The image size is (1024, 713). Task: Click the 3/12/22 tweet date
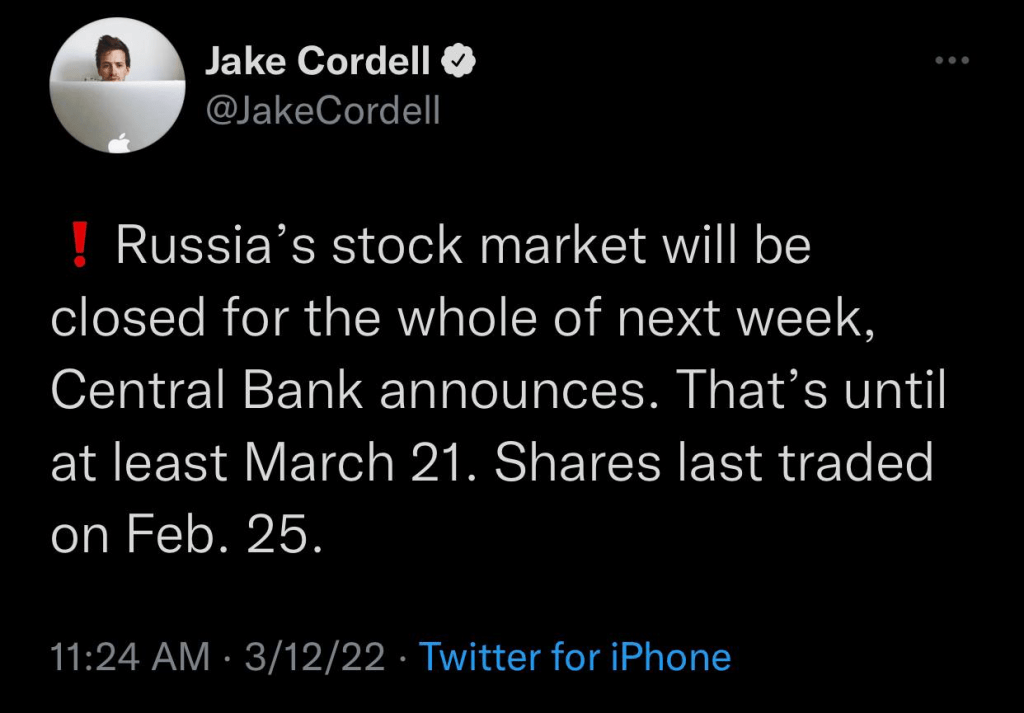(x=315, y=657)
